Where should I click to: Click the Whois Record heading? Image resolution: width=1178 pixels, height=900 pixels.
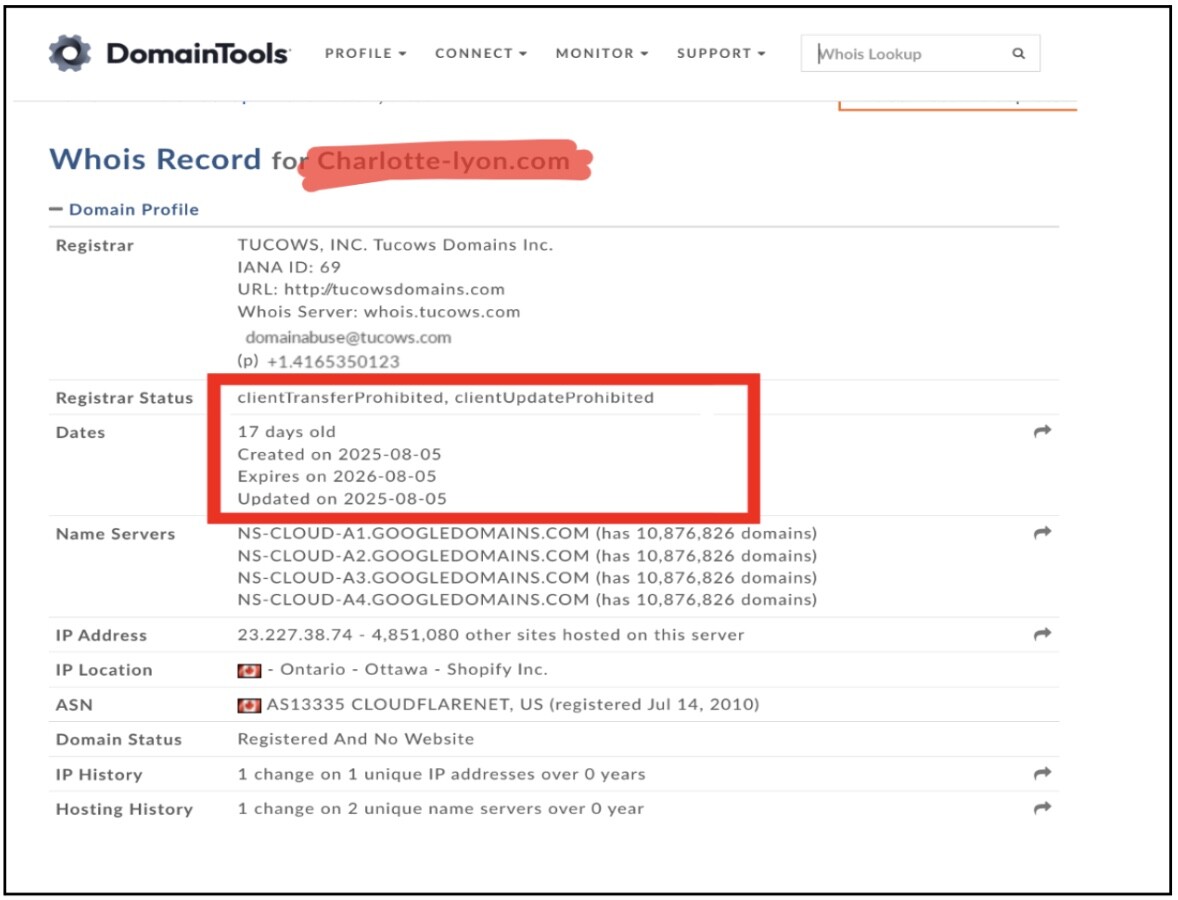(x=156, y=159)
